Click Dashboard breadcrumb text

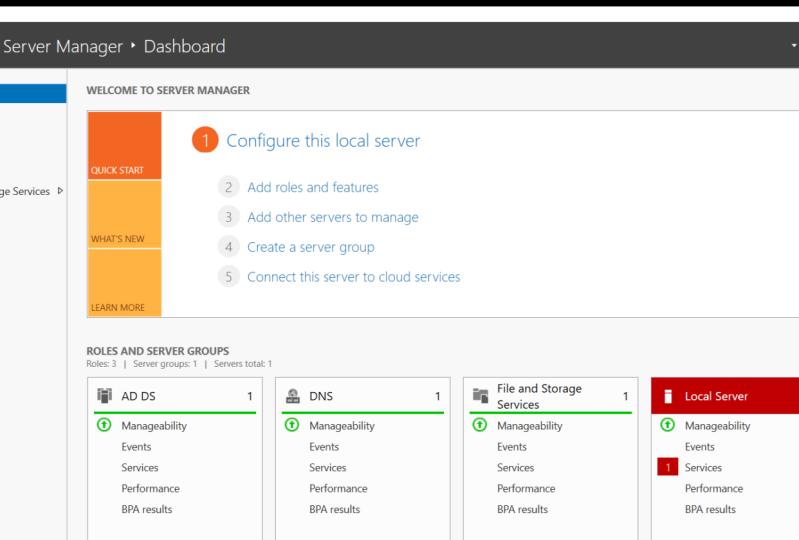point(184,46)
